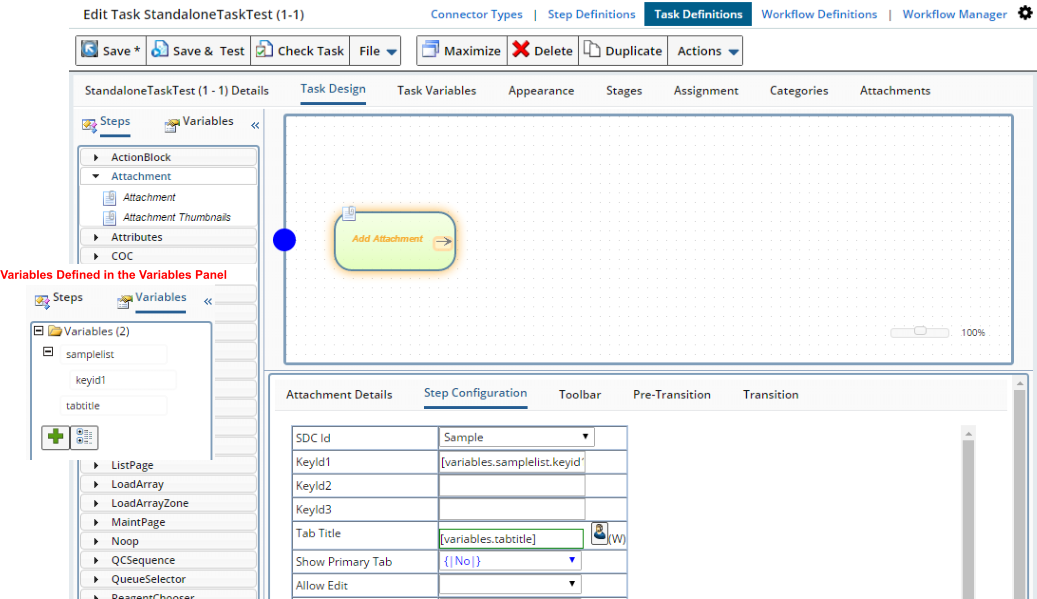Click the user icon next to Tab Title
Image resolution: width=1037 pixels, height=599 pixels.
600,533
